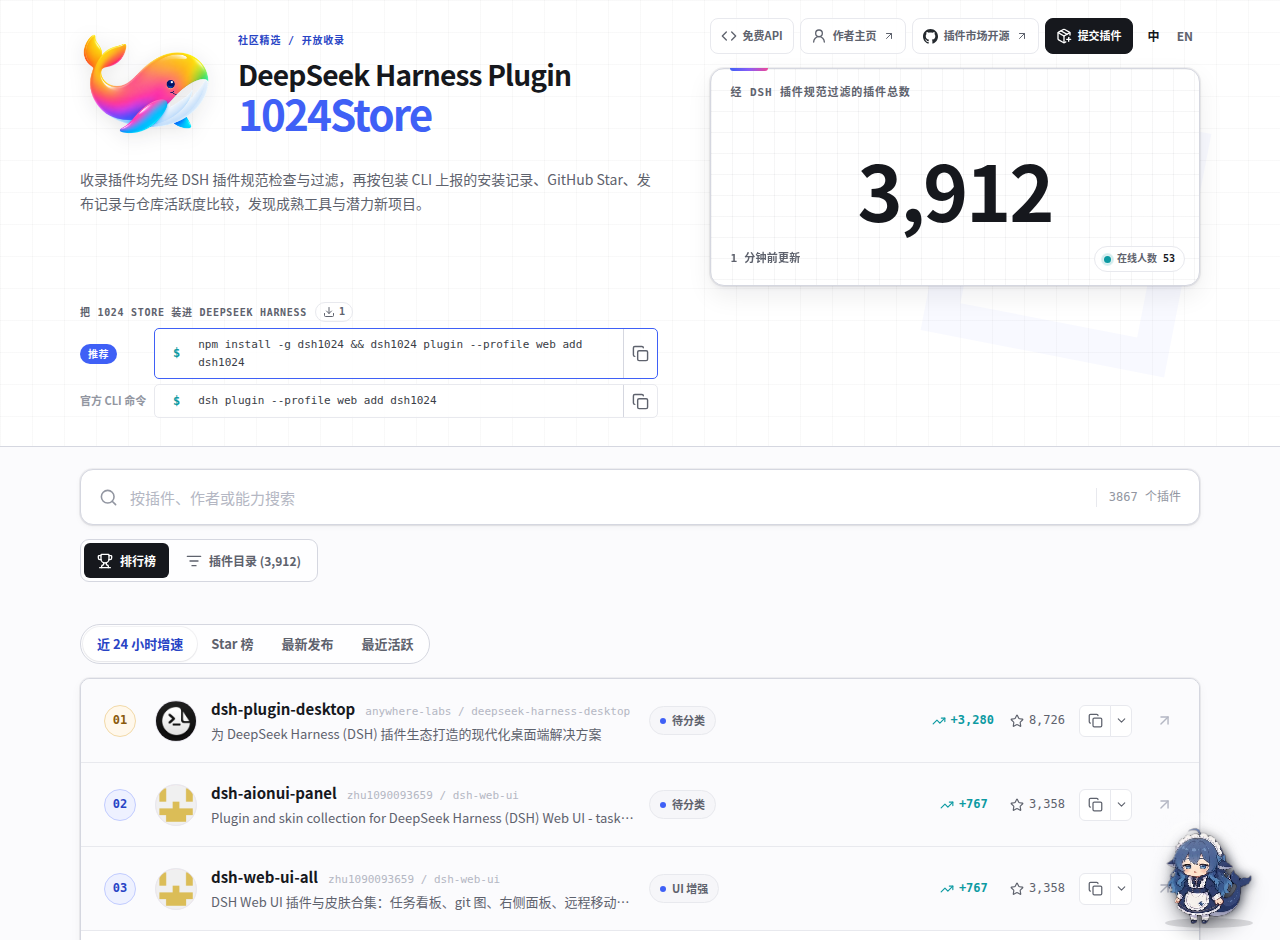Open the 免费API button
Screen dimensions: 1280x940
(752, 36)
